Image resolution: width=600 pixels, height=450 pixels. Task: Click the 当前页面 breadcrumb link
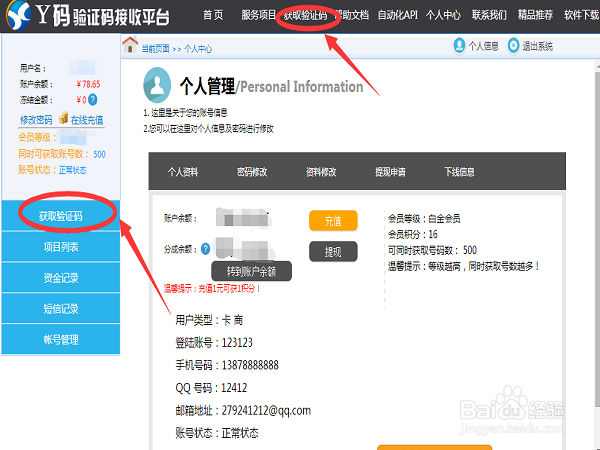click(x=155, y=49)
